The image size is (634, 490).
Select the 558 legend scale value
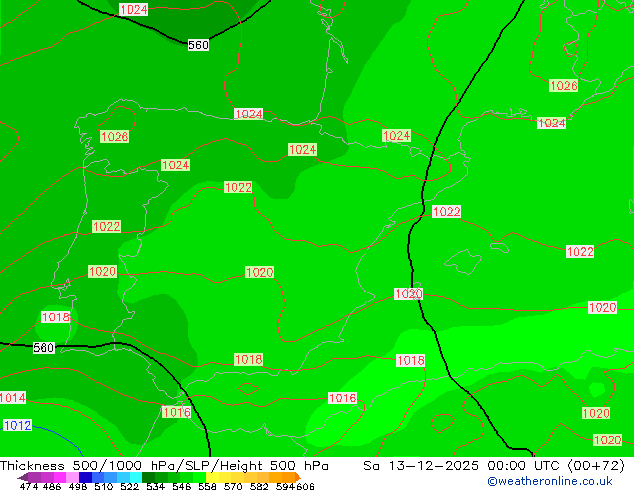207,486
